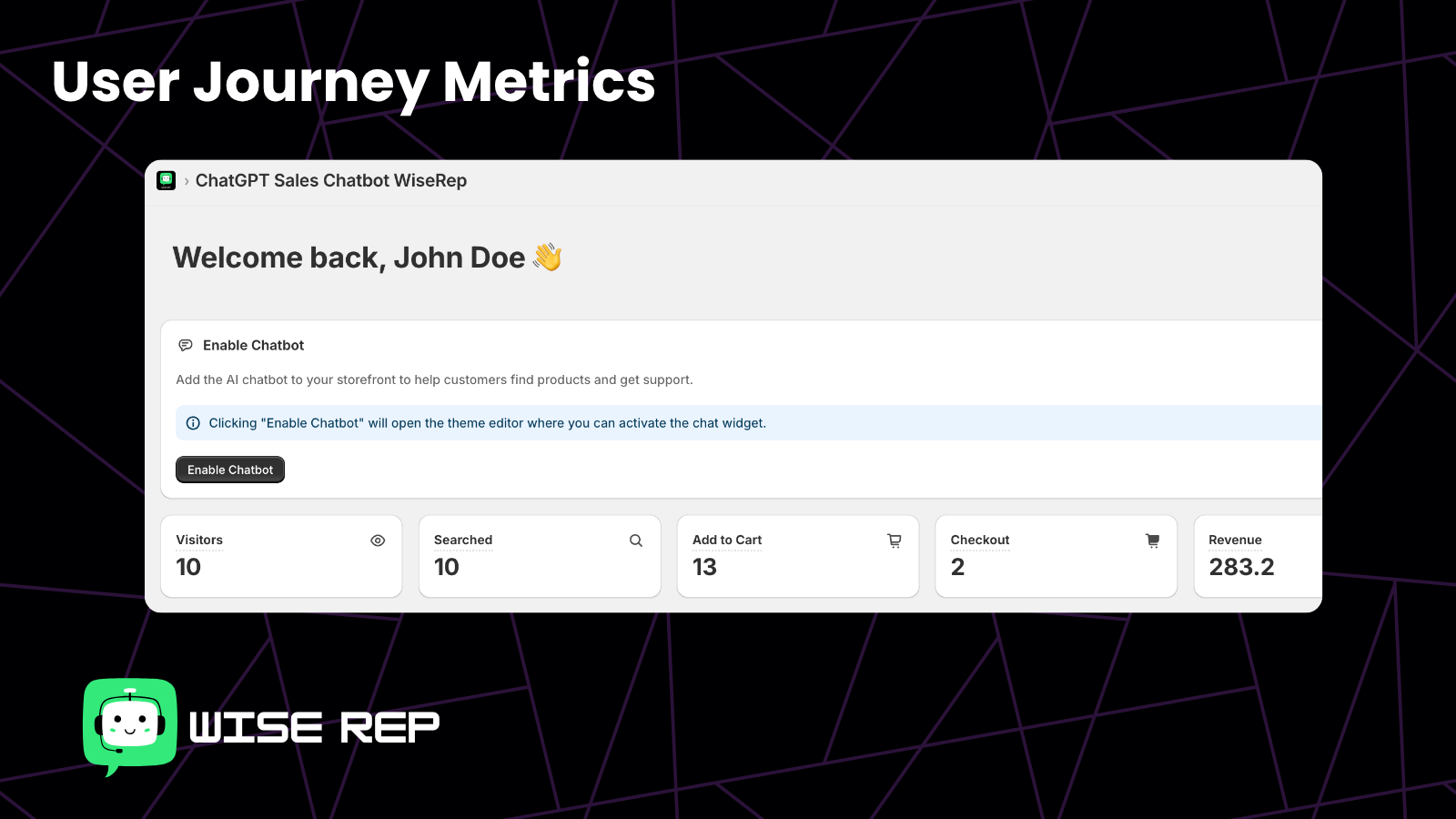The height and width of the screenshot is (819, 1456).
Task: Select the Checkout metric label
Action: [x=980, y=540]
